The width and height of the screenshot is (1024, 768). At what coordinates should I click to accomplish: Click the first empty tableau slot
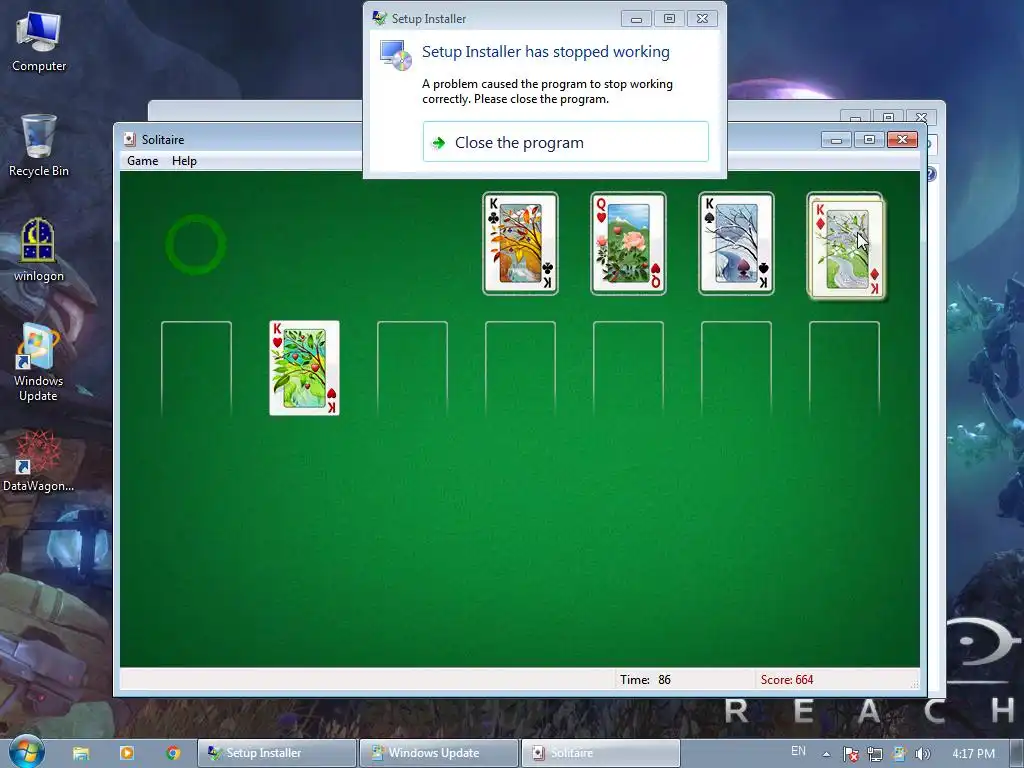tap(197, 368)
